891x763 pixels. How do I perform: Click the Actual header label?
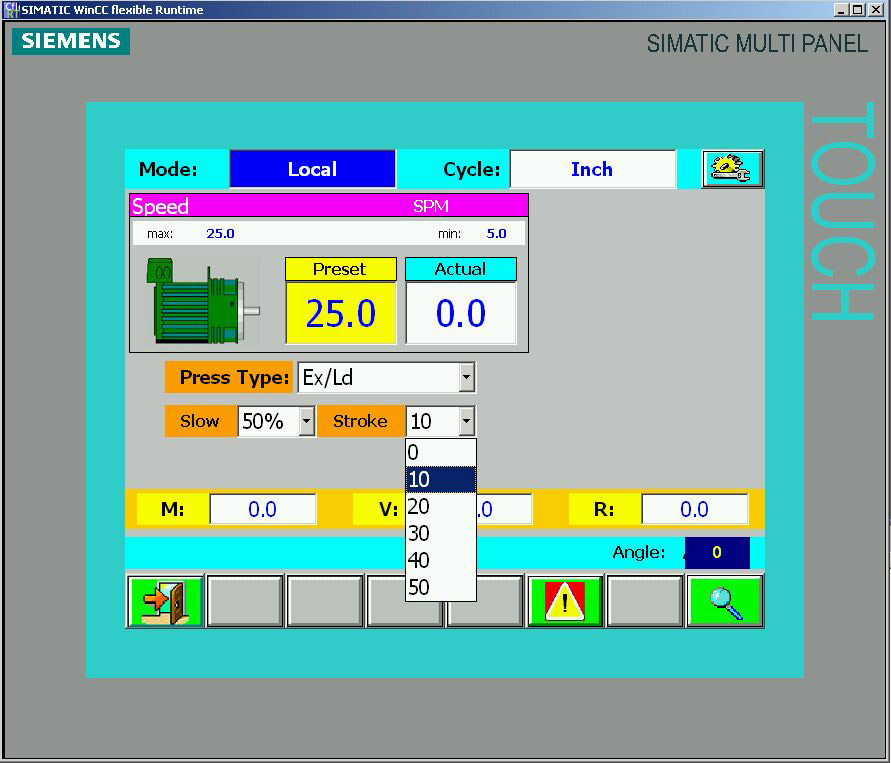pos(461,269)
